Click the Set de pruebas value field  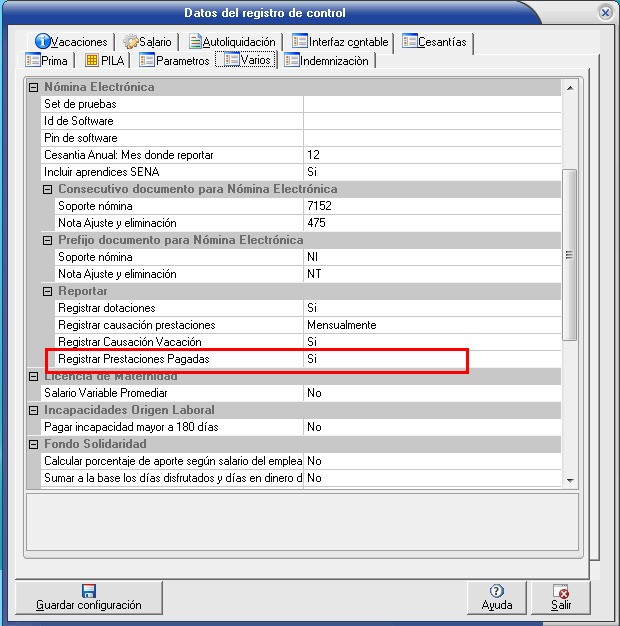(432, 104)
